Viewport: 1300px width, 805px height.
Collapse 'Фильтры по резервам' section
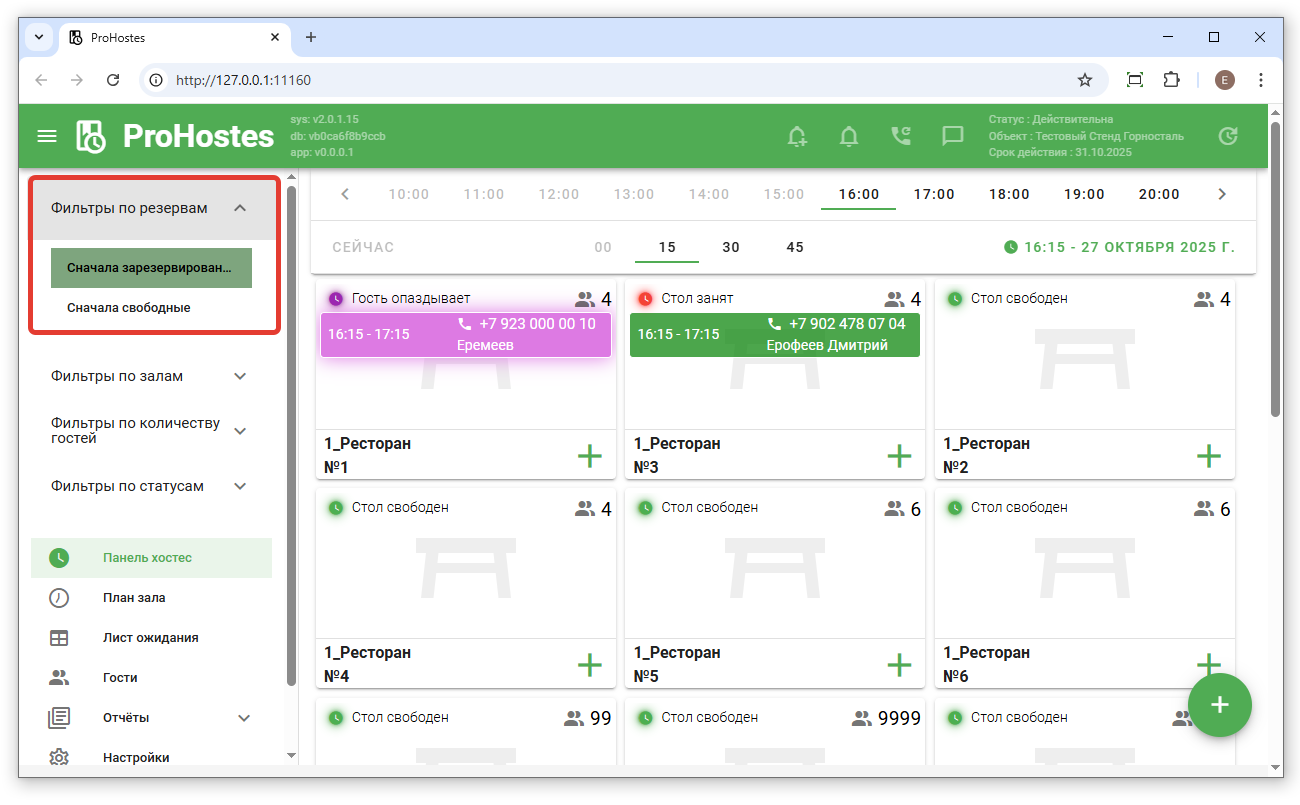pyautogui.click(x=239, y=208)
